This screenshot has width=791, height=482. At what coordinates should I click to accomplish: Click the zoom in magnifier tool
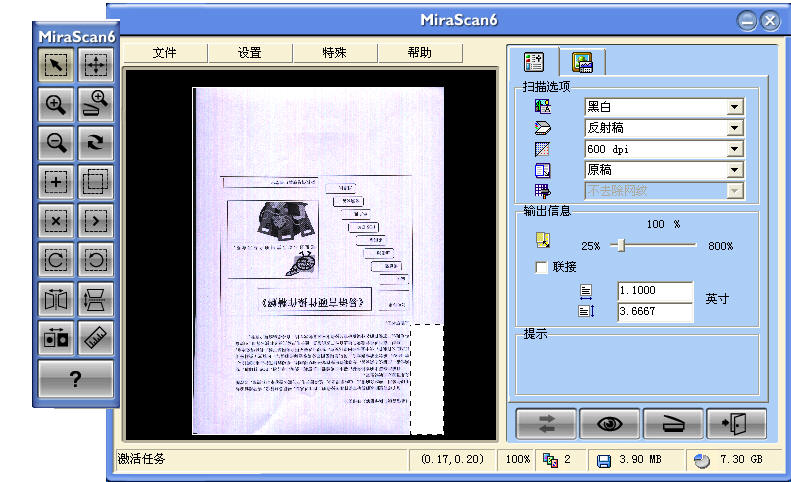(56, 104)
